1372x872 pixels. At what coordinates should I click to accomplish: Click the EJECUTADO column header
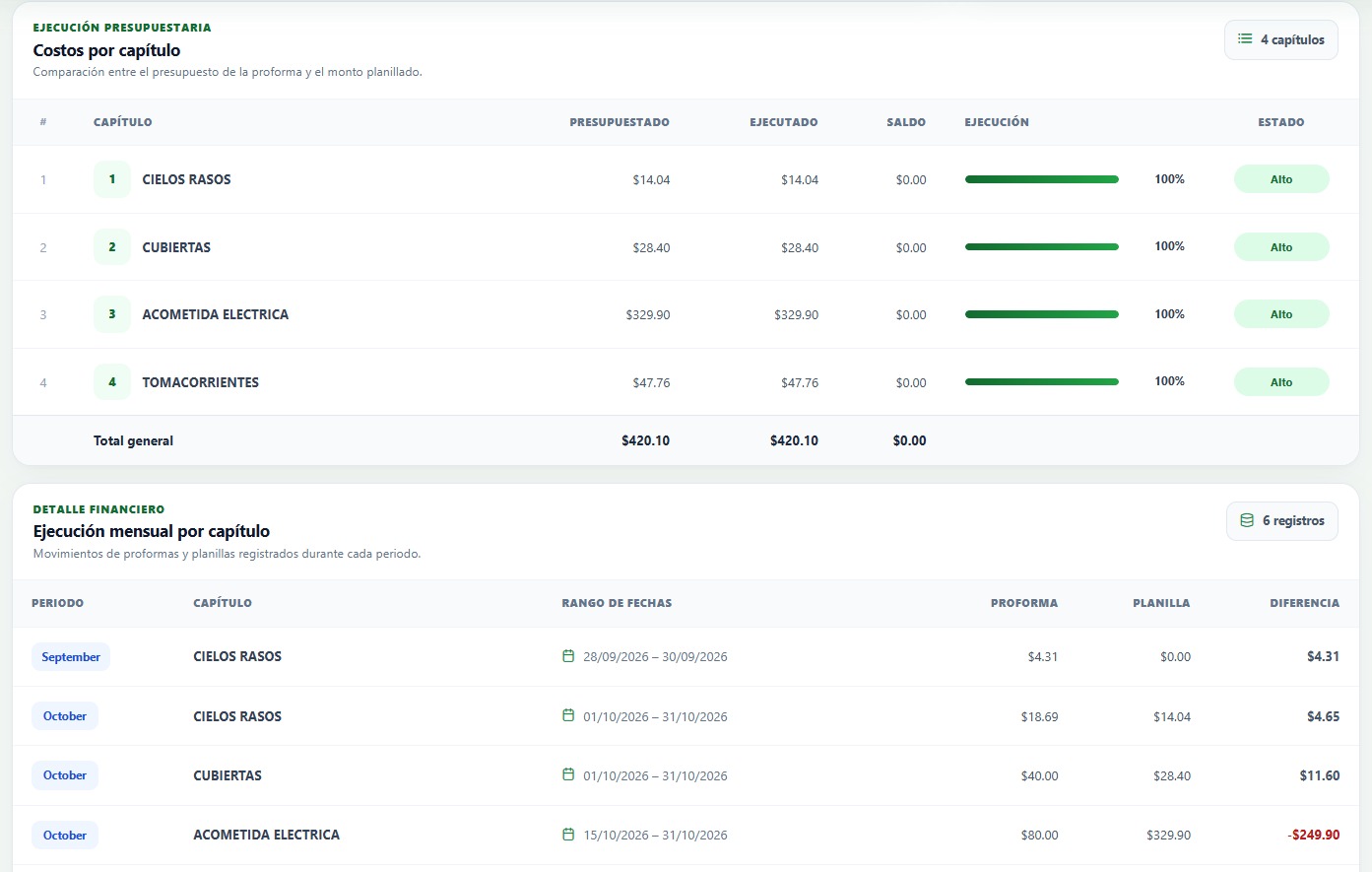784,122
